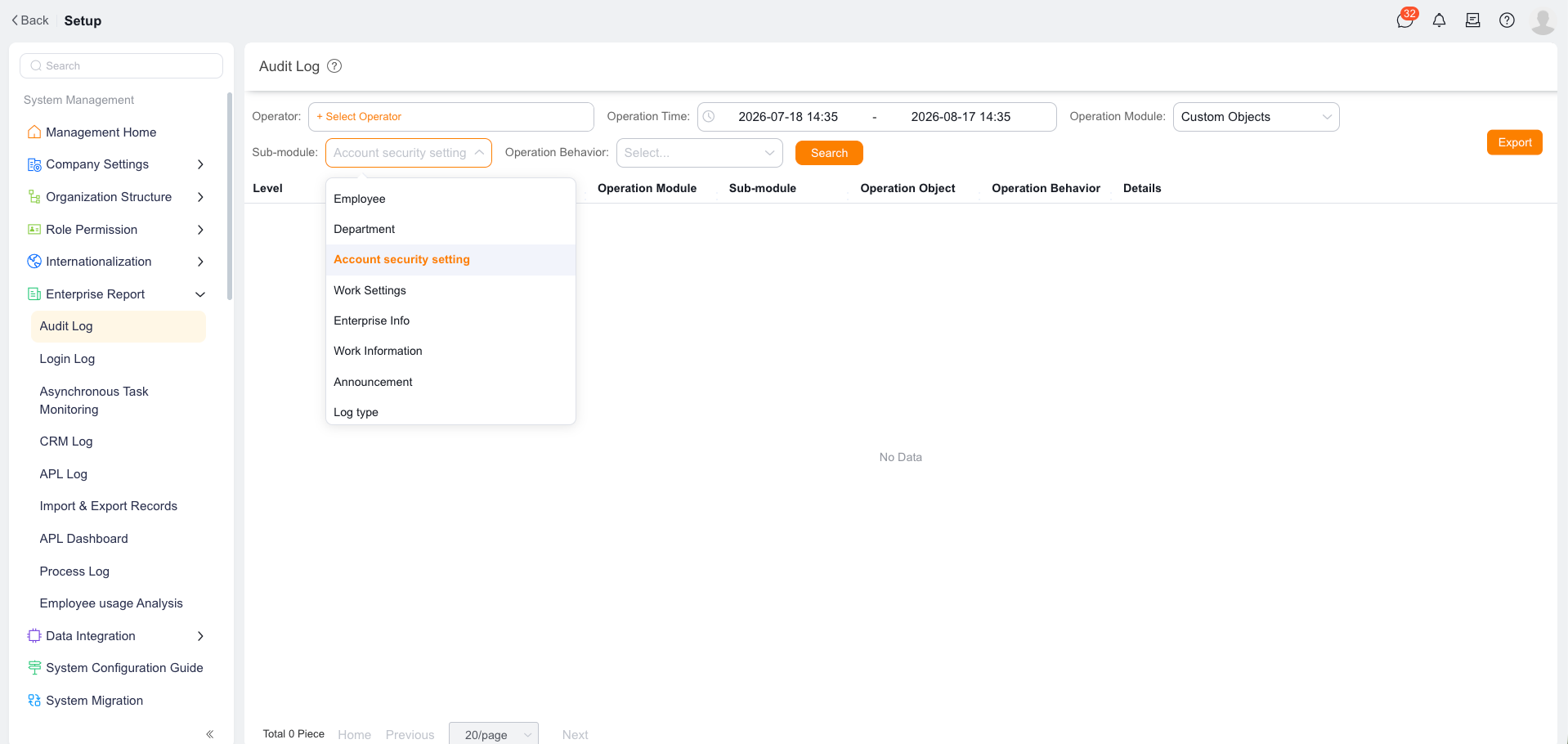This screenshot has width=1568, height=744.
Task: Change the 20/page pagination dropdown
Action: [x=494, y=734]
